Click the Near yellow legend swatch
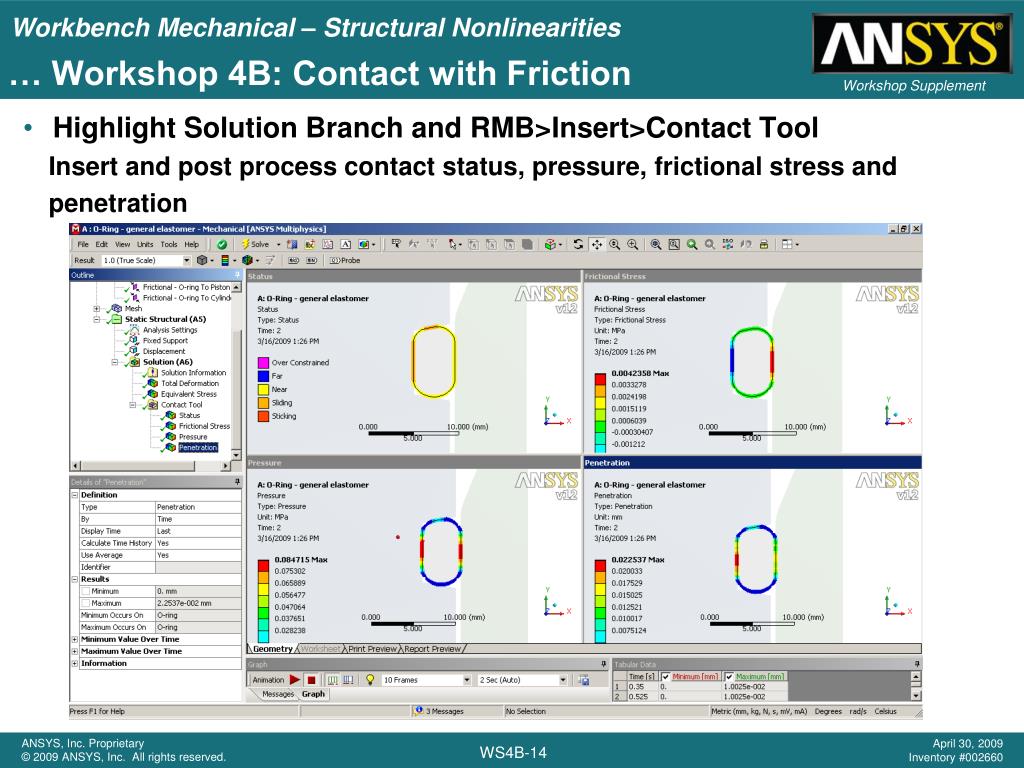The image size is (1024, 768). pos(263,389)
